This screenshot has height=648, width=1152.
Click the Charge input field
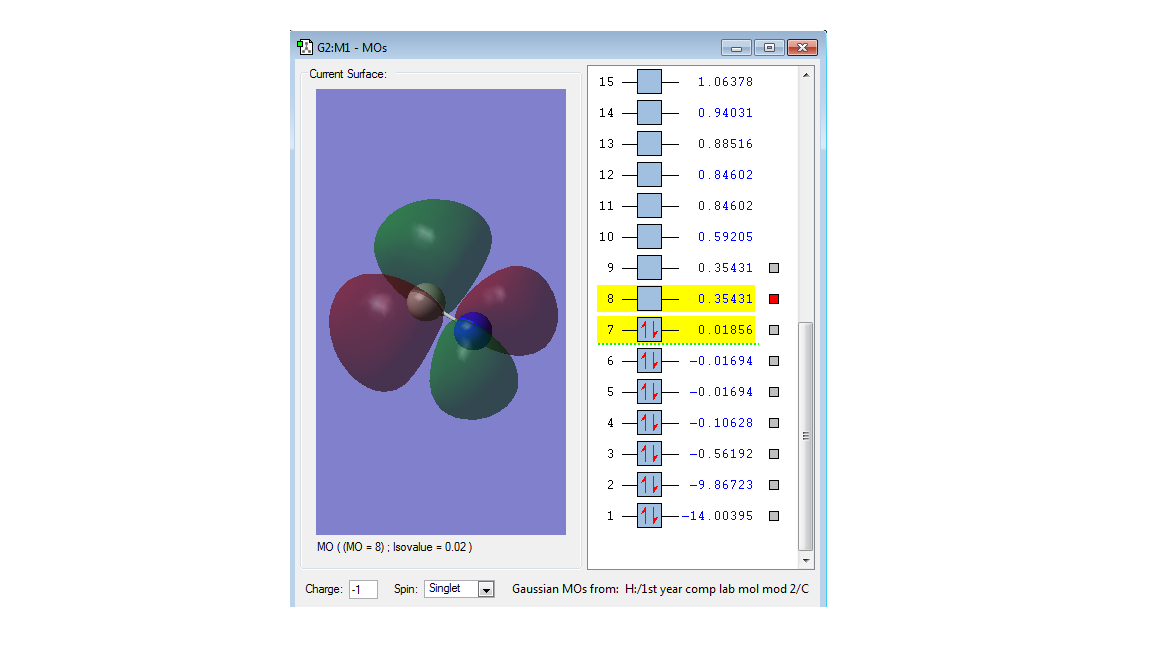coord(363,589)
